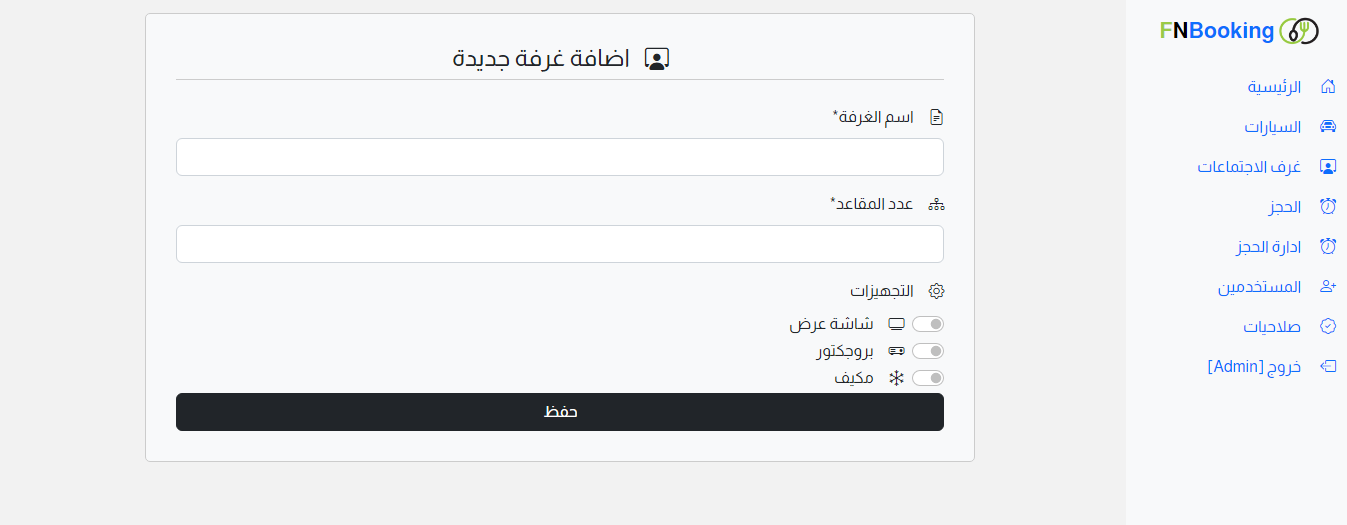
Task: Turn on the بروجكتور toggle switch
Action: 927,351
